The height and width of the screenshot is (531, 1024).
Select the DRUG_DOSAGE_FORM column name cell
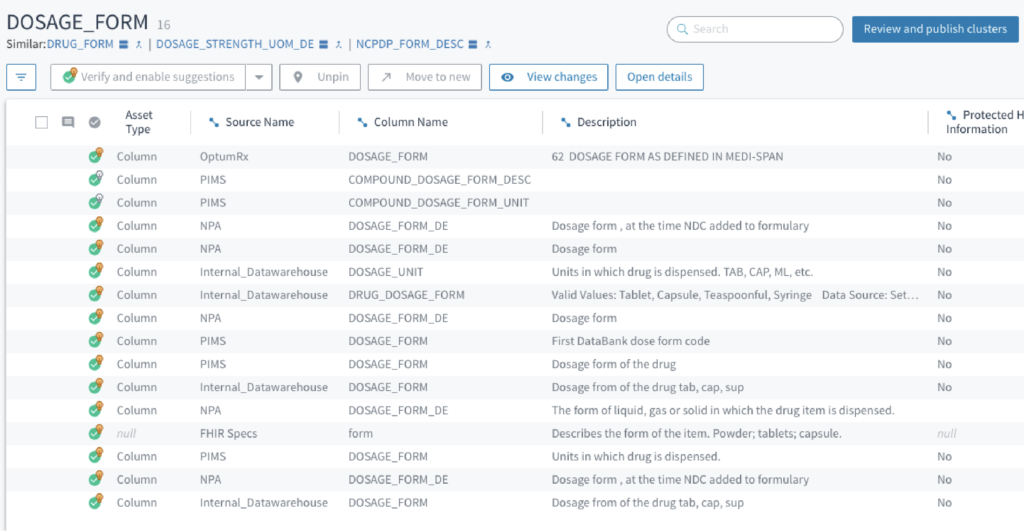tap(406, 295)
